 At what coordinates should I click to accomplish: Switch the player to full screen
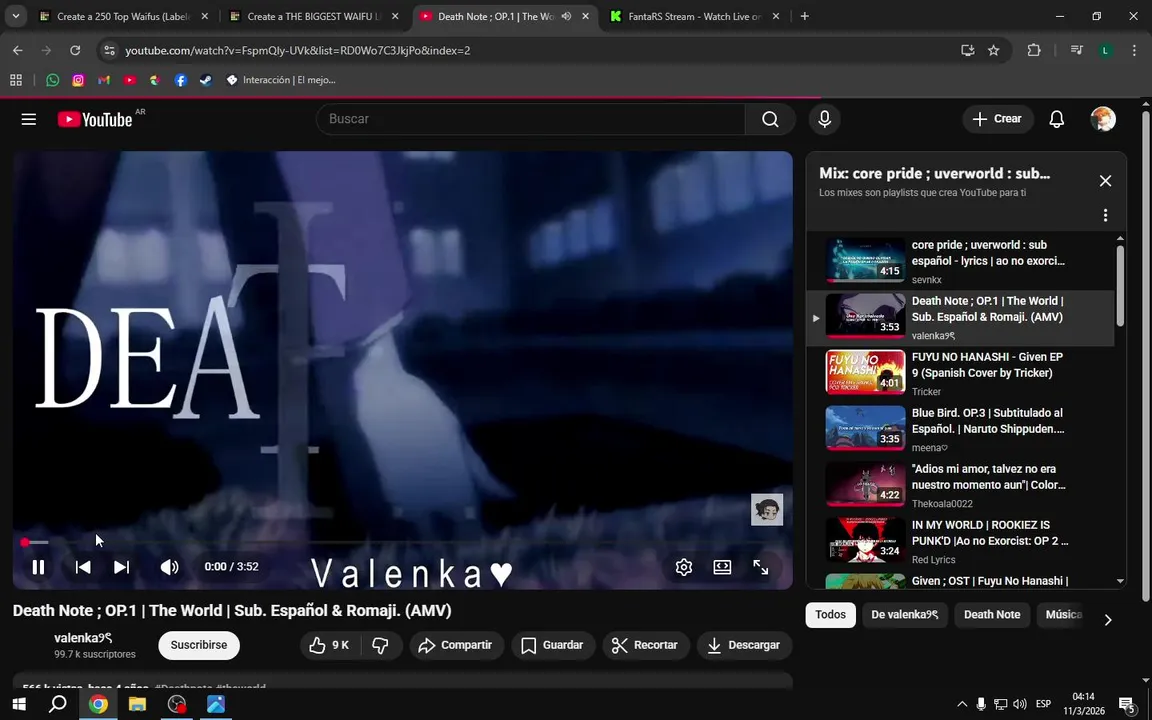point(760,566)
